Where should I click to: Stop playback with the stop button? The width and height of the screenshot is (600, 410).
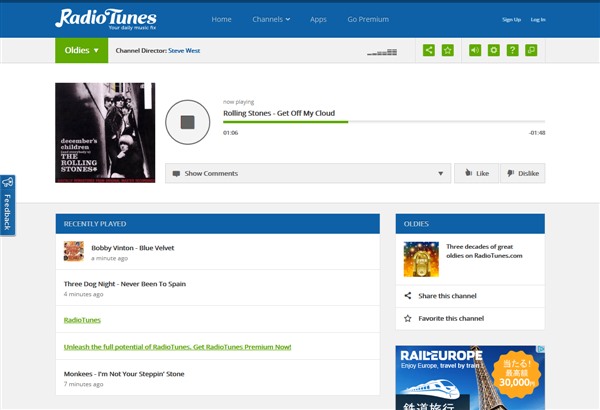[188, 122]
